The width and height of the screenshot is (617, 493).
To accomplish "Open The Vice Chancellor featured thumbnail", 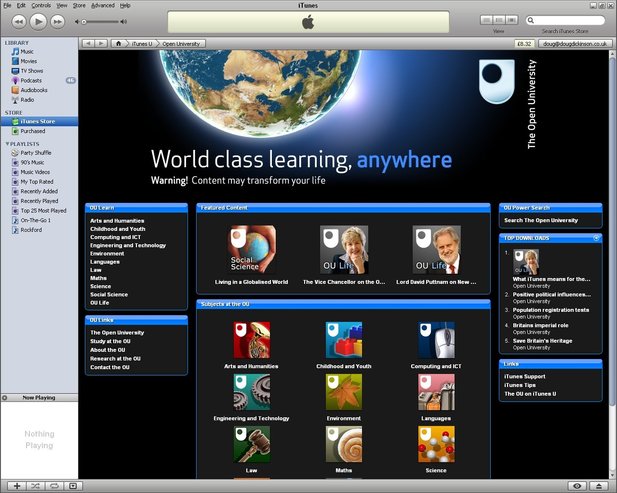I will click(344, 249).
